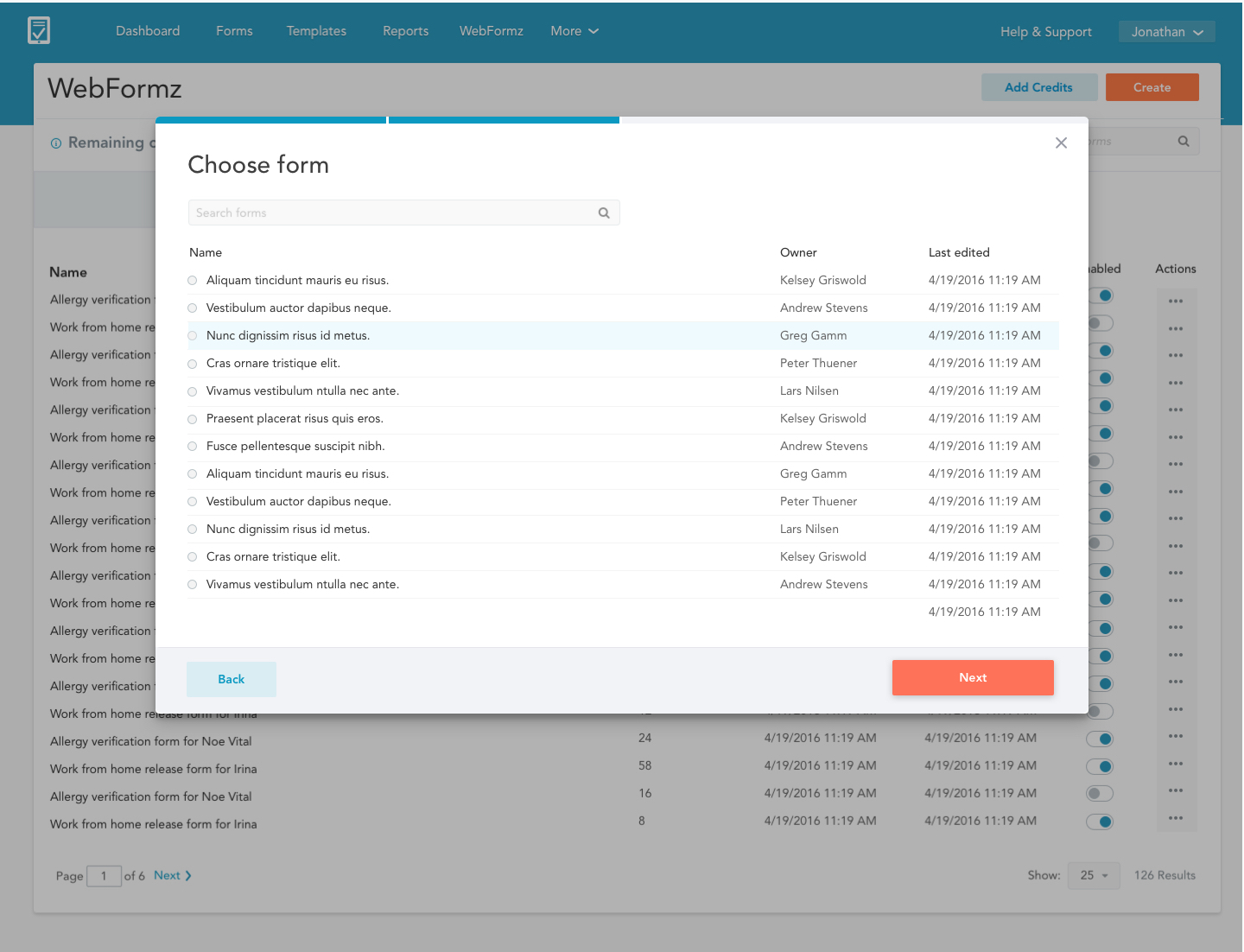Open the Jonathan user dropdown

(1166, 32)
